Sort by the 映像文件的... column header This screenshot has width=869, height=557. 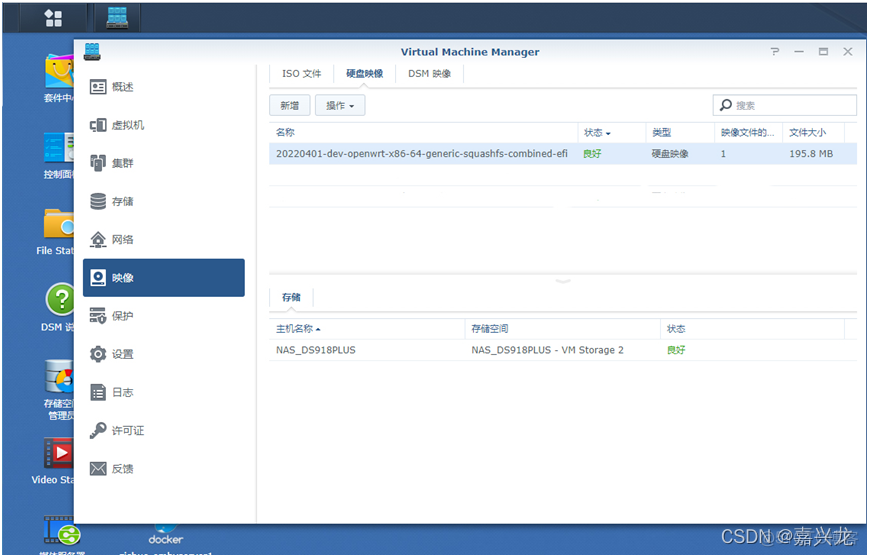748,132
